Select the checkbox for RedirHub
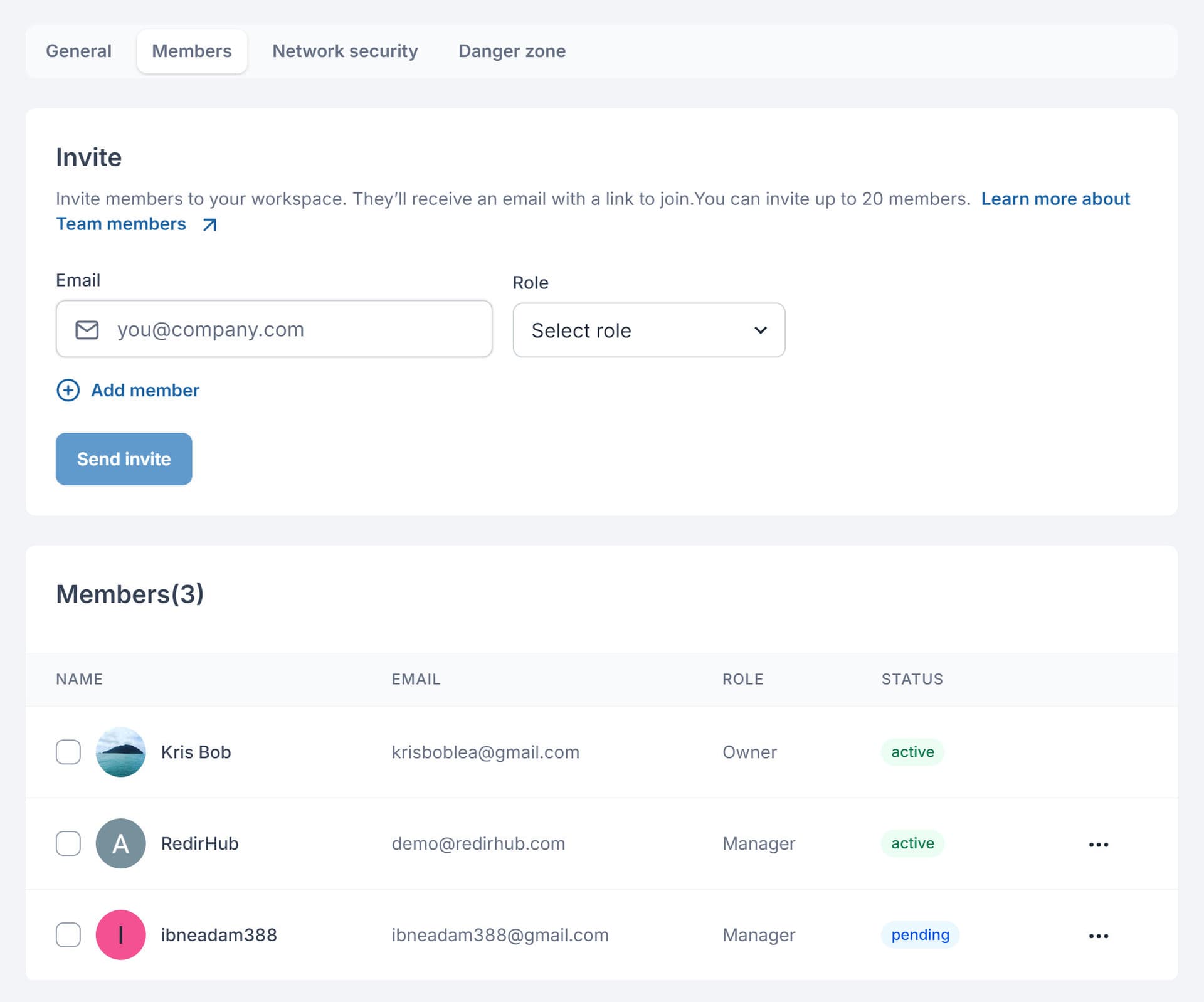Screen dimensions: 1204x1002 68,843
